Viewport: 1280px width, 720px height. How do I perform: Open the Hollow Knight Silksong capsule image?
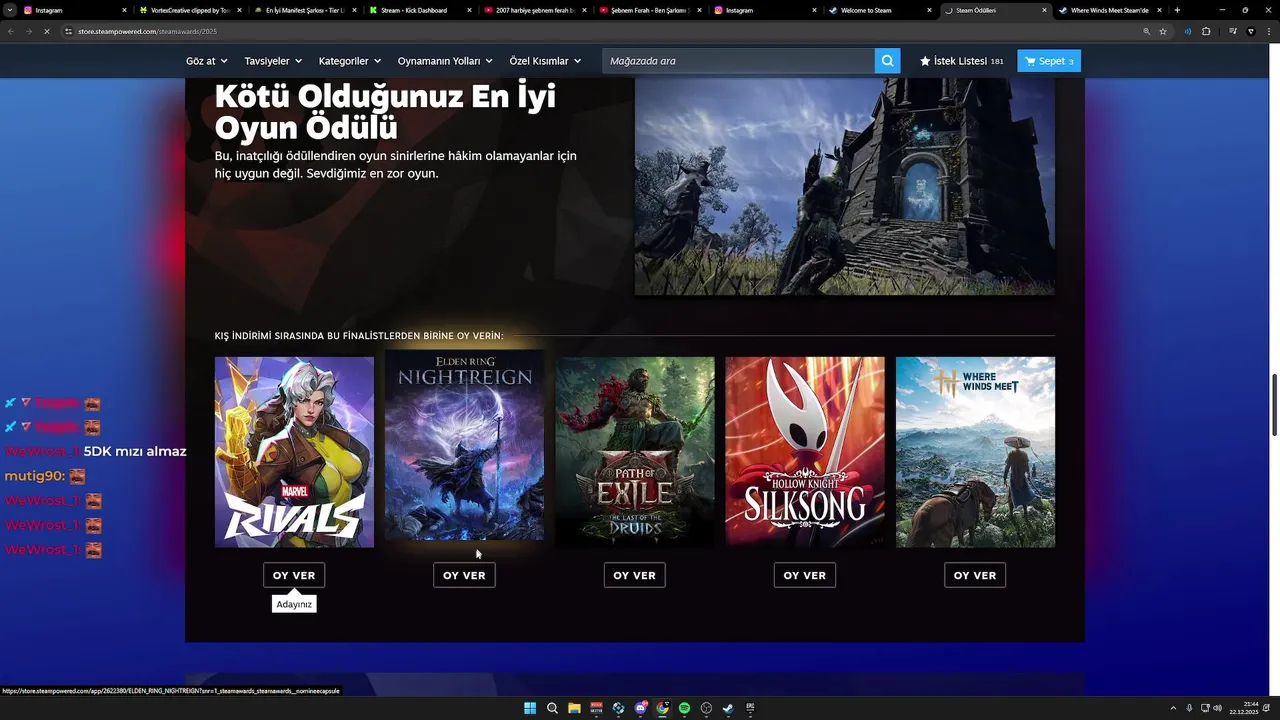point(805,452)
